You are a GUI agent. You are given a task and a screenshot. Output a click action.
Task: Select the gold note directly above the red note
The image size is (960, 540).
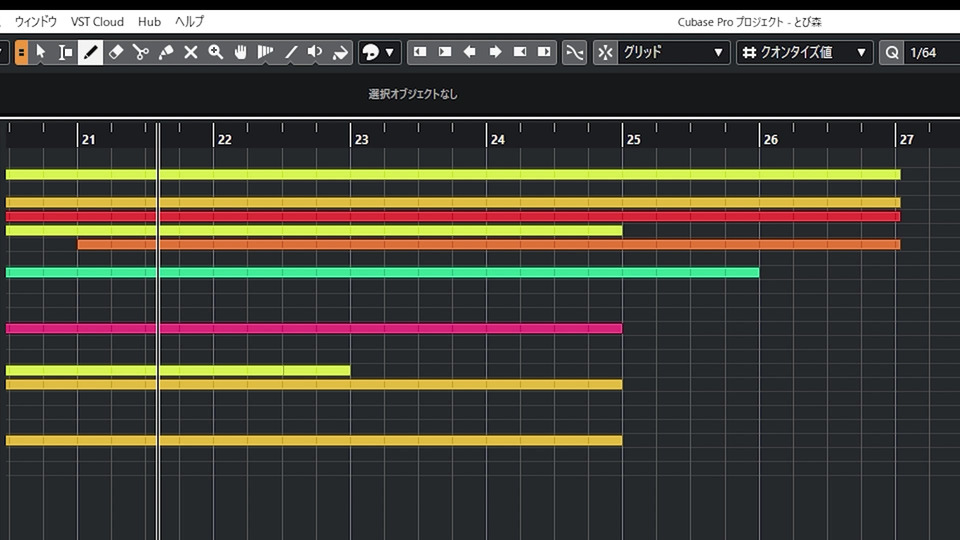click(x=453, y=202)
